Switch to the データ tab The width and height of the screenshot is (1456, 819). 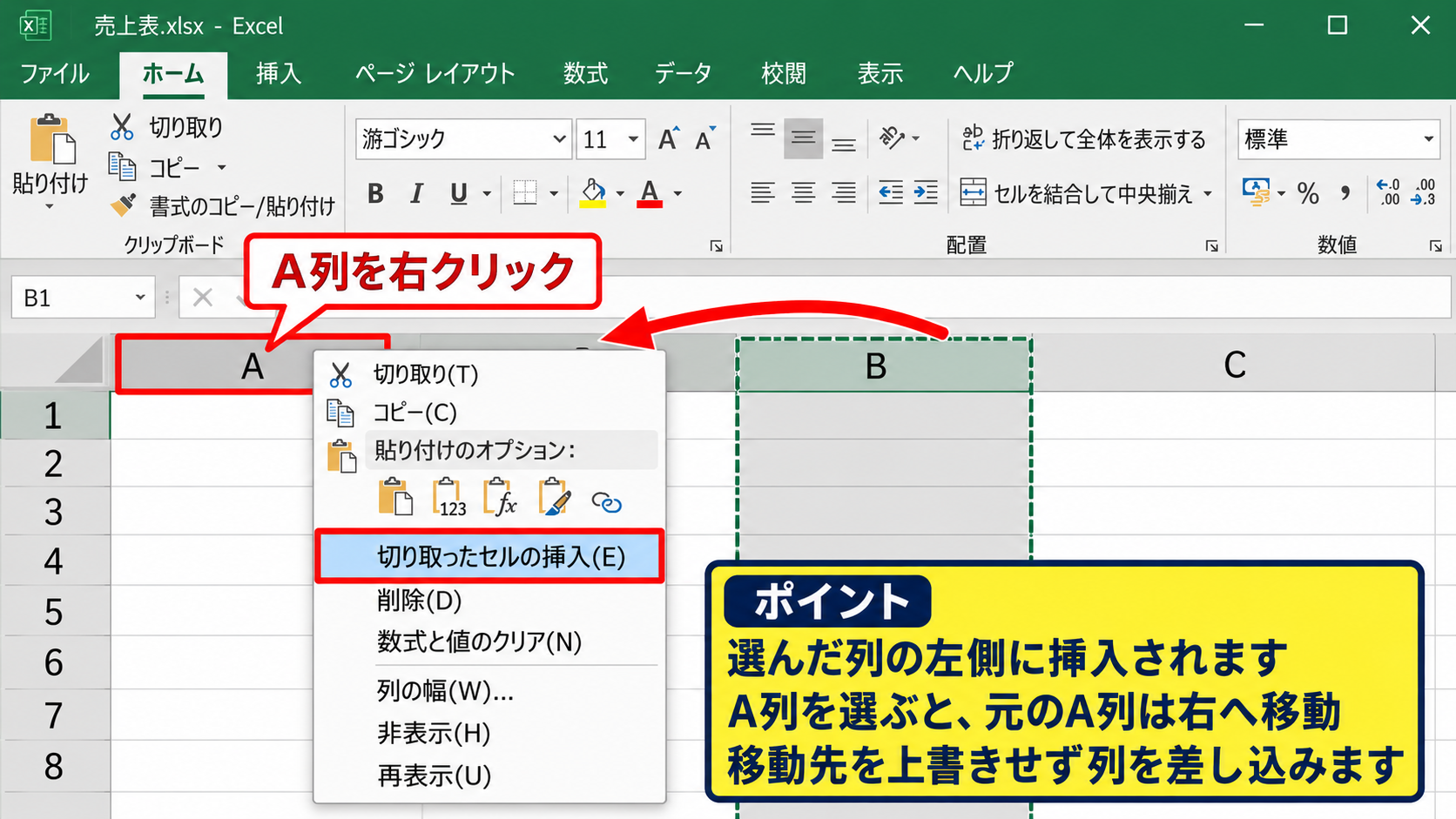(x=683, y=73)
